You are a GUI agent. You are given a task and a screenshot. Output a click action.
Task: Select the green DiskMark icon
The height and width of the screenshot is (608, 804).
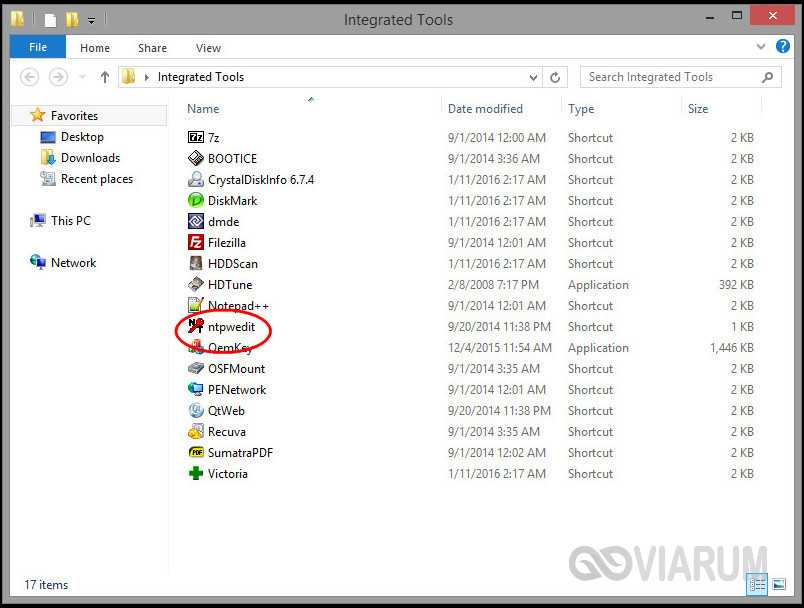pyautogui.click(x=196, y=201)
